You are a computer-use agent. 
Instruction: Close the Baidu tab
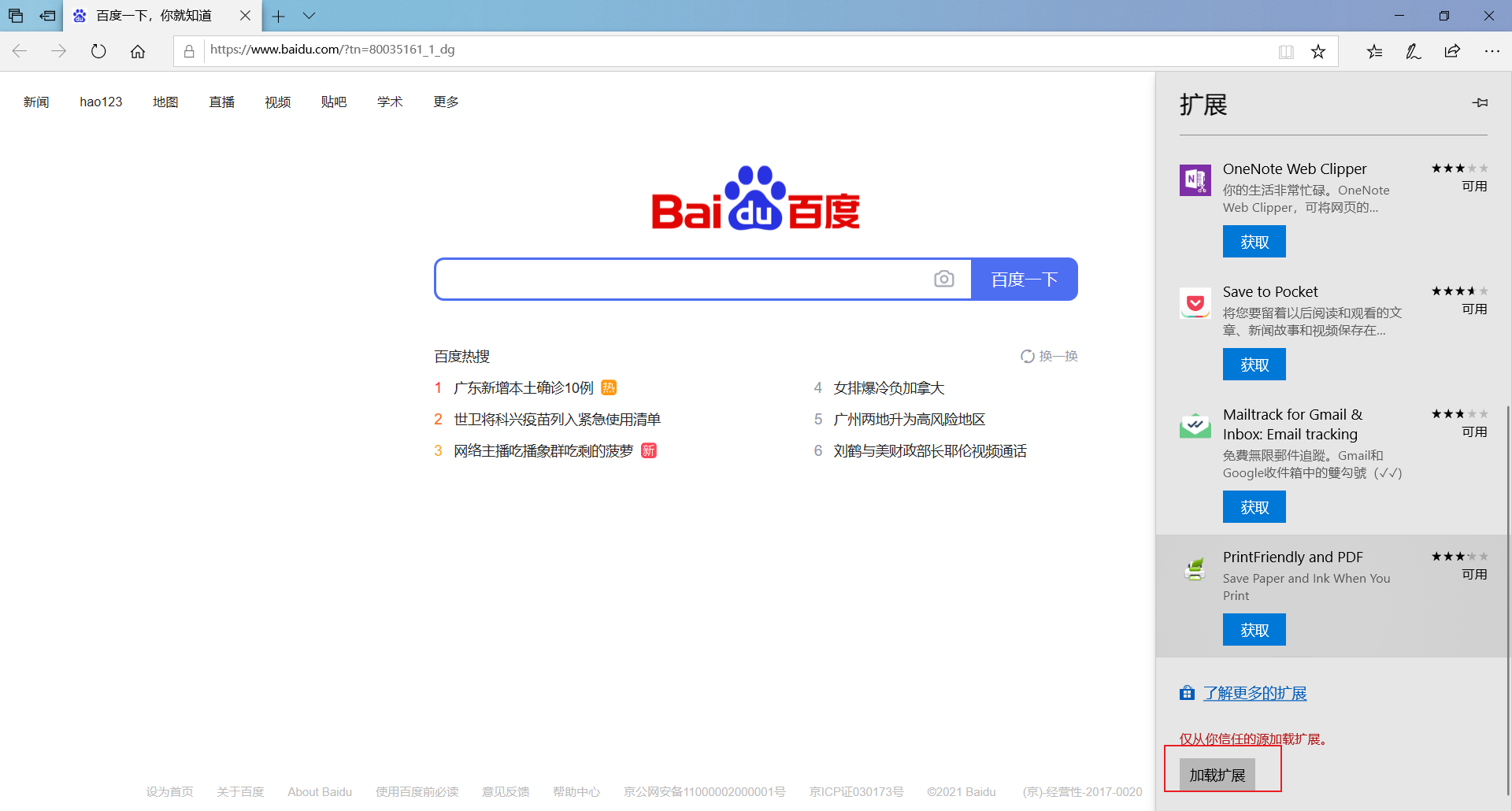coord(245,16)
